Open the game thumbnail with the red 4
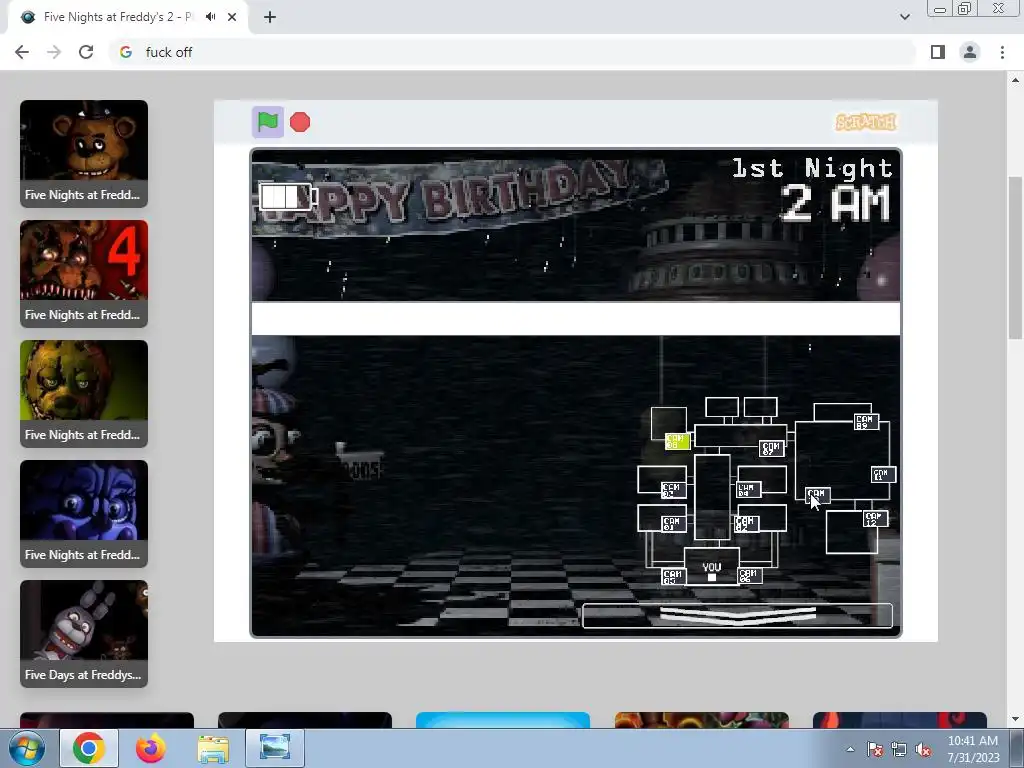The height and width of the screenshot is (768, 1024). pos(84,274)
